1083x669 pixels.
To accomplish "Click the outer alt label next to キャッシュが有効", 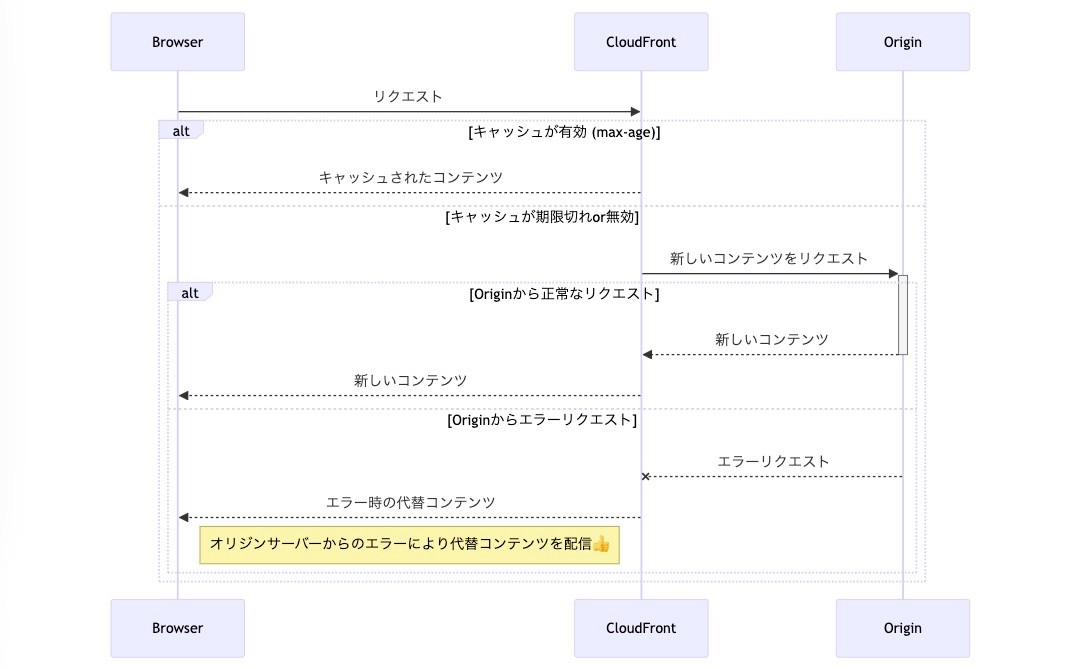I will 181,130.
